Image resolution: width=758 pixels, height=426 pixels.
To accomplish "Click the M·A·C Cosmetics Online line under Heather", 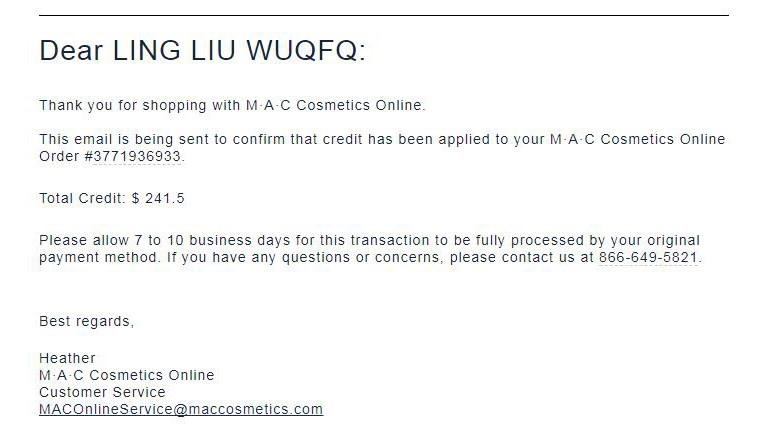I will 127,375.
